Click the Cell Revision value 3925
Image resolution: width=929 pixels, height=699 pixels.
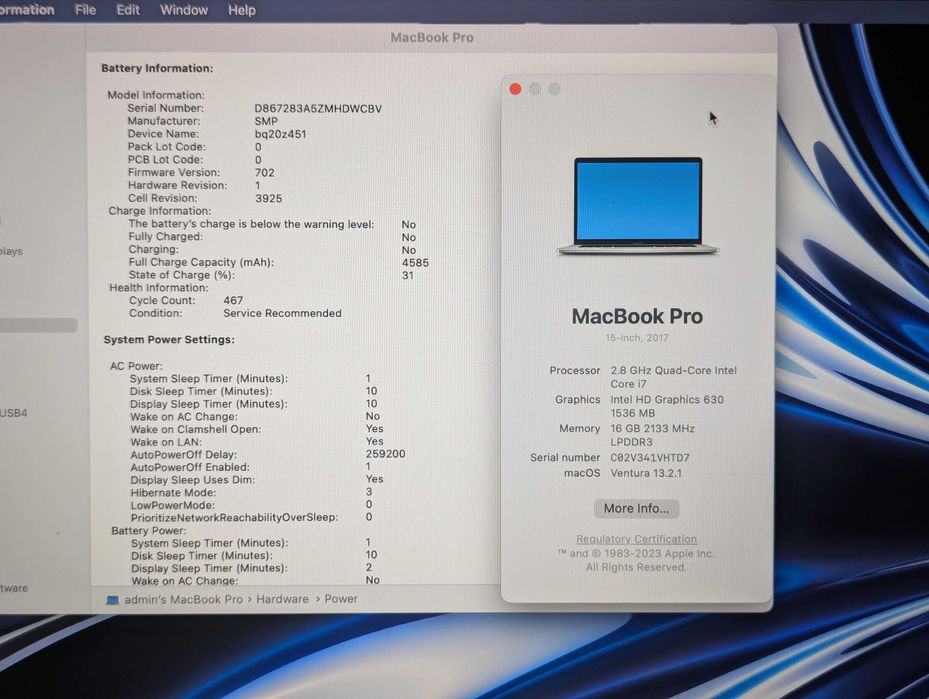(268, 198)
